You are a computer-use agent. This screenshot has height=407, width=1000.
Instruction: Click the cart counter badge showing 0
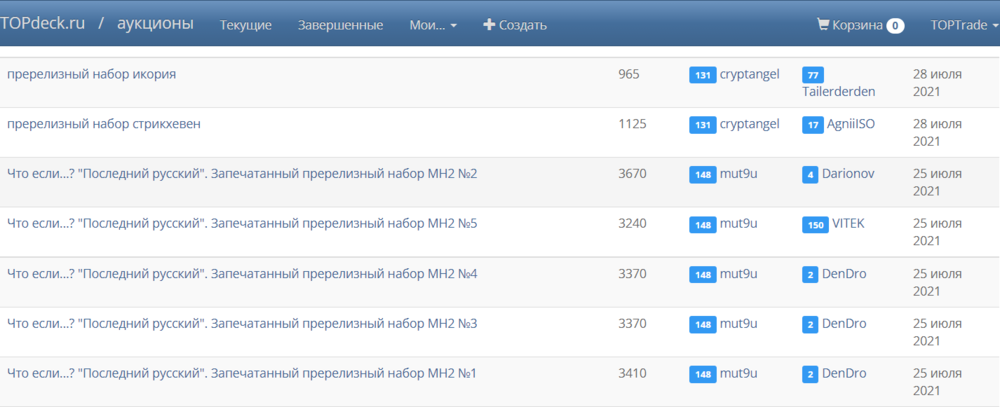tap(895, 26)
